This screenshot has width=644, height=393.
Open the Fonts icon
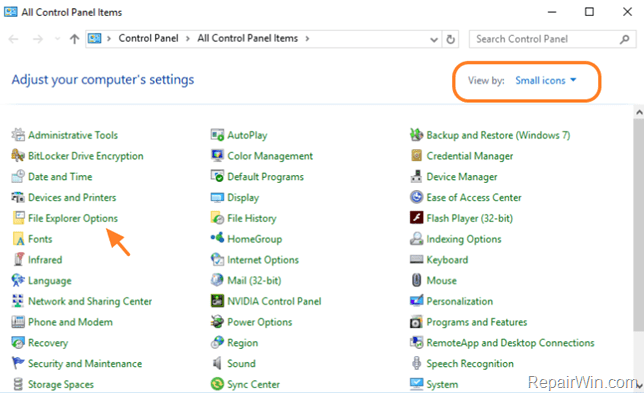(x=18, y=239)
